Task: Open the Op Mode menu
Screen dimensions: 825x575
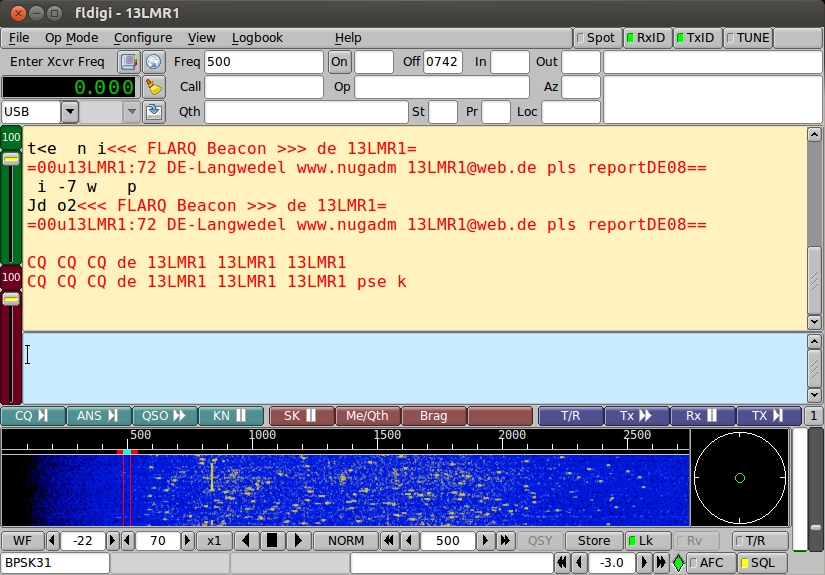Action: (x=71, y=38)
